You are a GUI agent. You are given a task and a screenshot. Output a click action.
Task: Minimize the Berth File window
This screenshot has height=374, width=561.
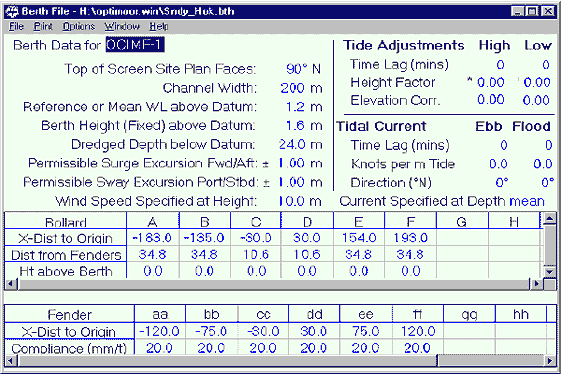[x=517, y=11]
